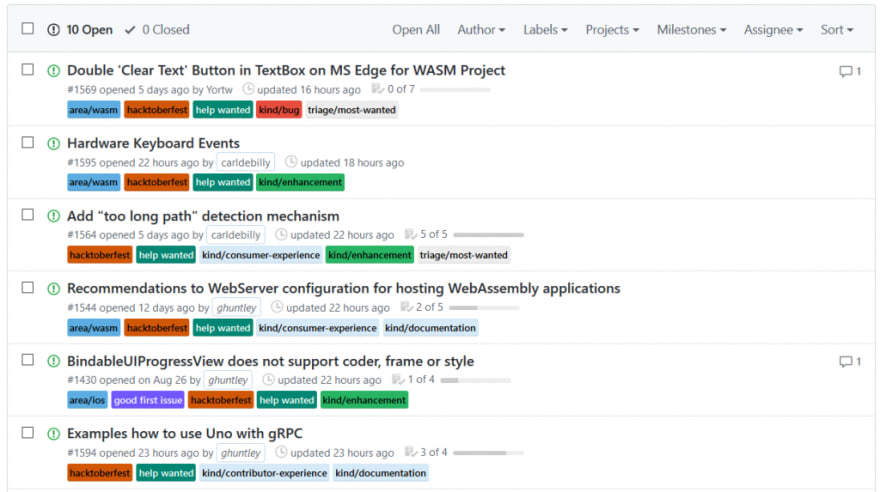The height and width of the screenshot is (492, 880).
Task: Tick checkbox for BindableUIProgressView issue
Action: [28, 360]
